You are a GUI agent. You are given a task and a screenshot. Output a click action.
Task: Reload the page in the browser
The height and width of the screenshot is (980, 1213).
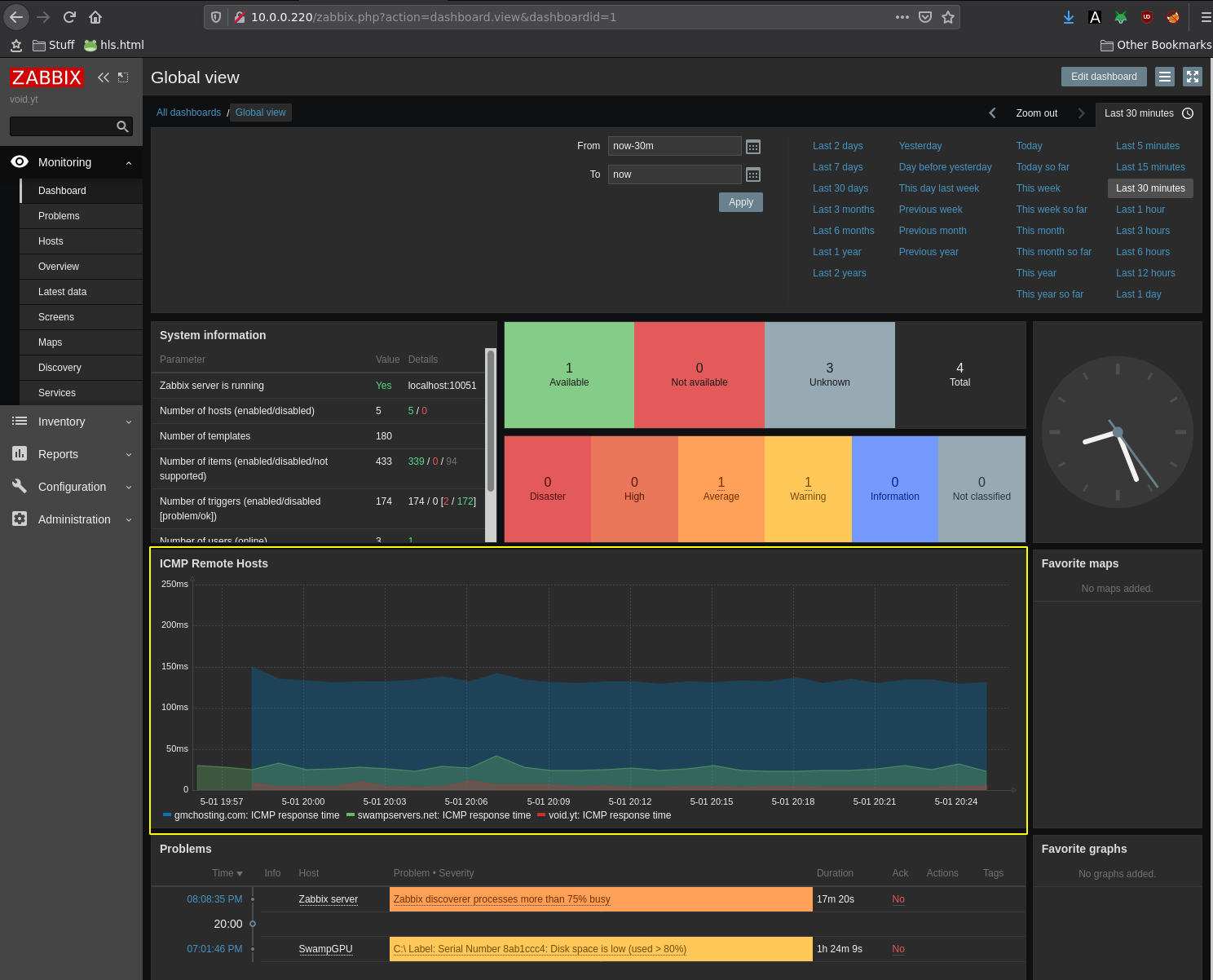[x=69, y=17]
